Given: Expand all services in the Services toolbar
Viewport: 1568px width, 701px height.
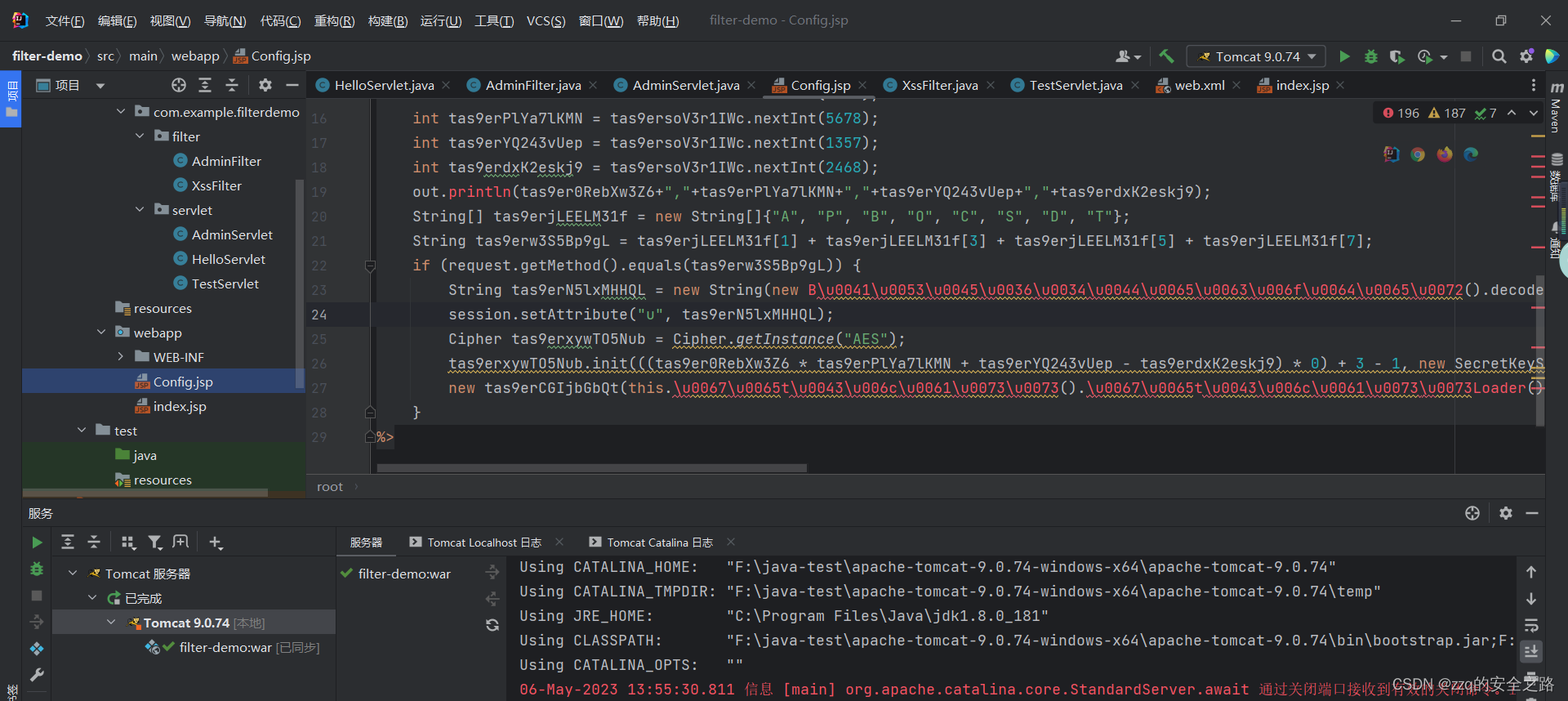Looking at the screenshot, I should tap(68, 542).
